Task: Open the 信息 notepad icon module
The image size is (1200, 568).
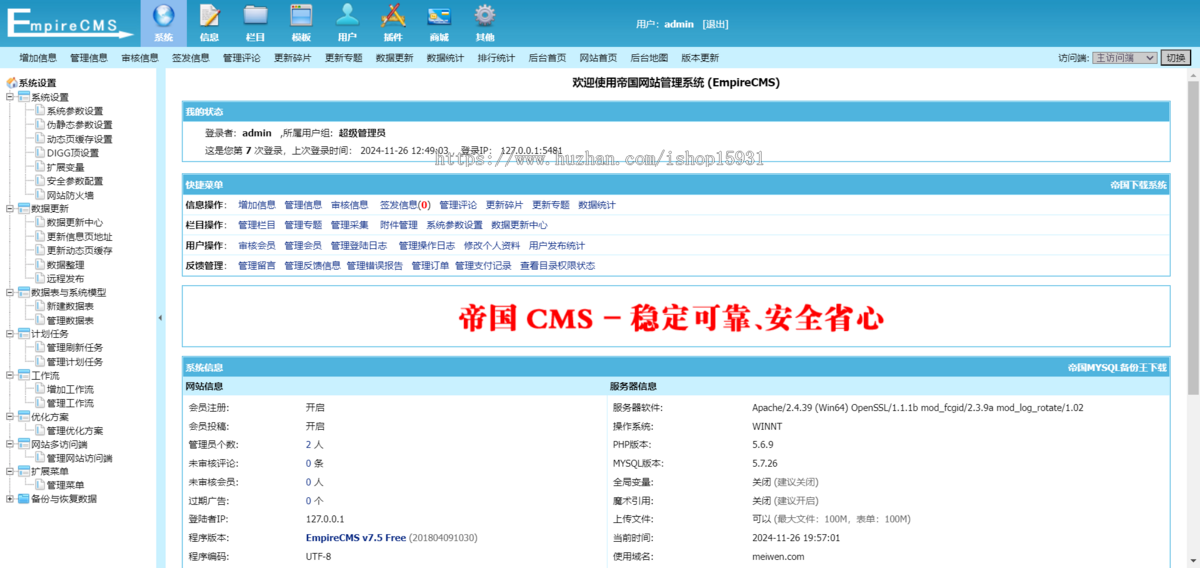Action: click(209, 22)
